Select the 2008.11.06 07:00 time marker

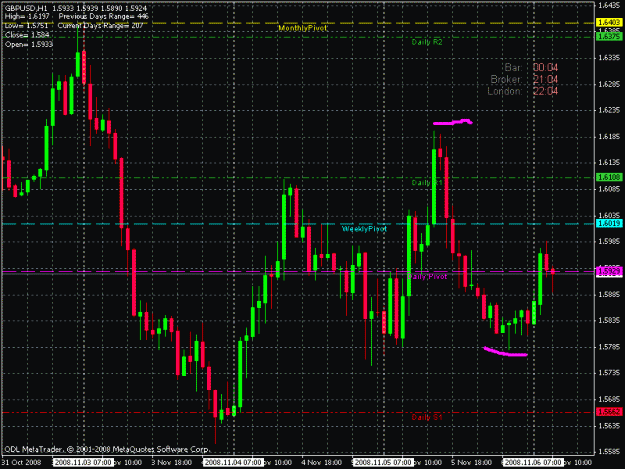pyautogui.click(x=533, y=463)
